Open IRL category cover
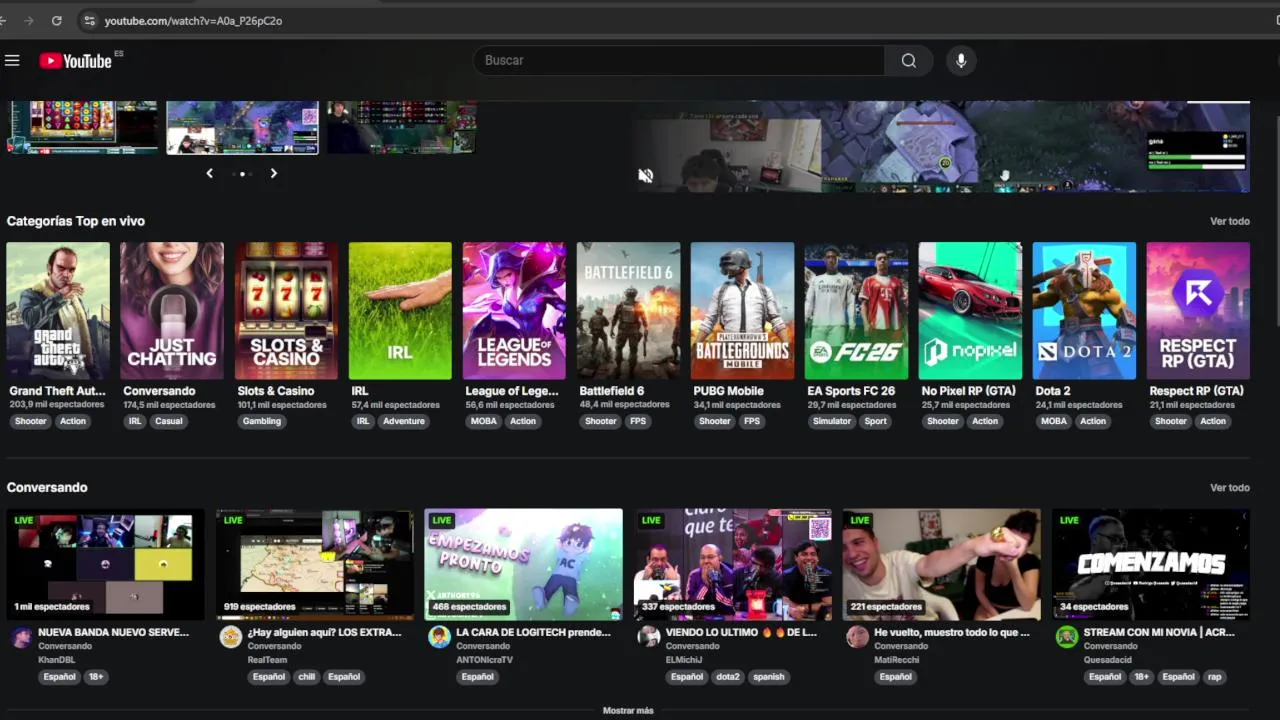 point(400,311)
